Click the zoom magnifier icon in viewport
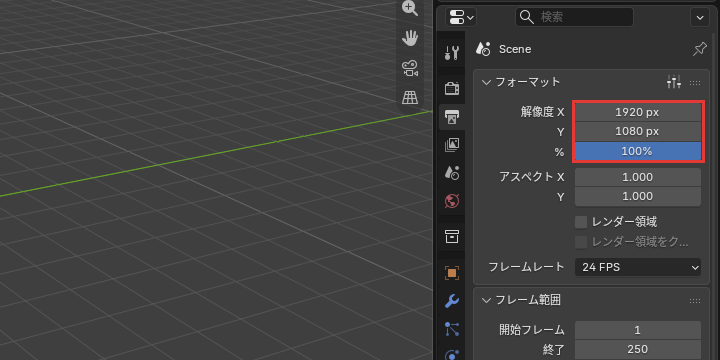 pyautogui.click(x=410, y=8)
